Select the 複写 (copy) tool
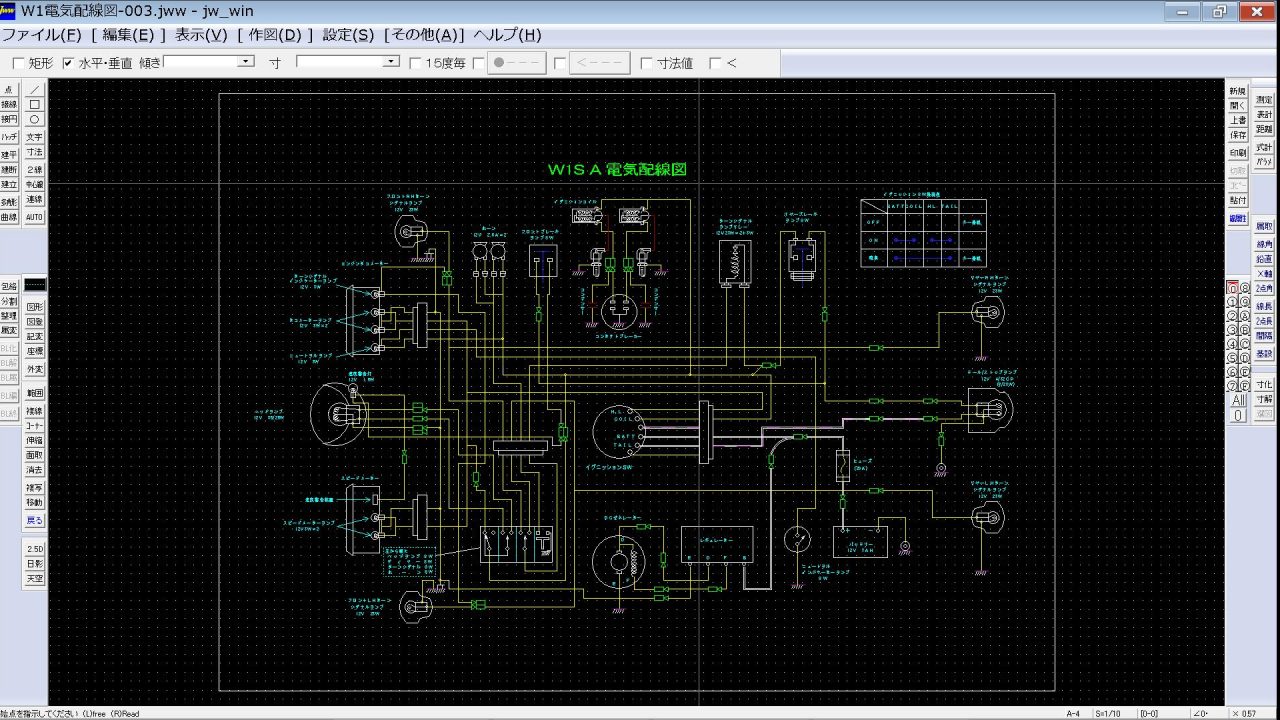The width and height of the screenshot is (1280, 720). (x=35, y=488)
